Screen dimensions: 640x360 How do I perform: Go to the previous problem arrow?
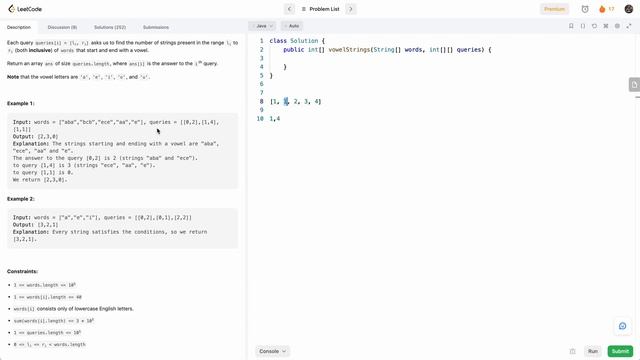289,9
